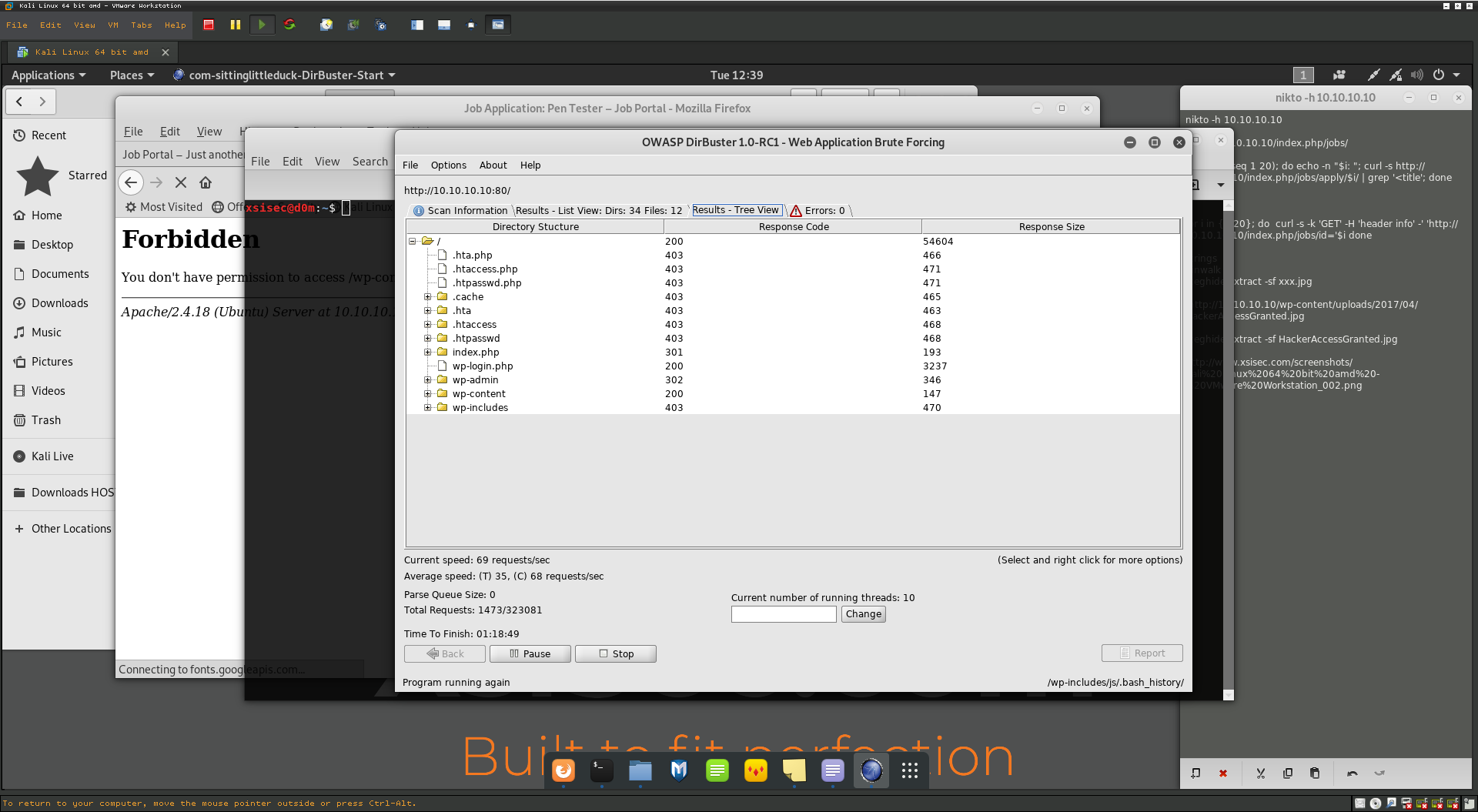Screen dimensions: 1478x812
Task: Restart the guest with the red-green arrows icon
Action: pos(289,25)
